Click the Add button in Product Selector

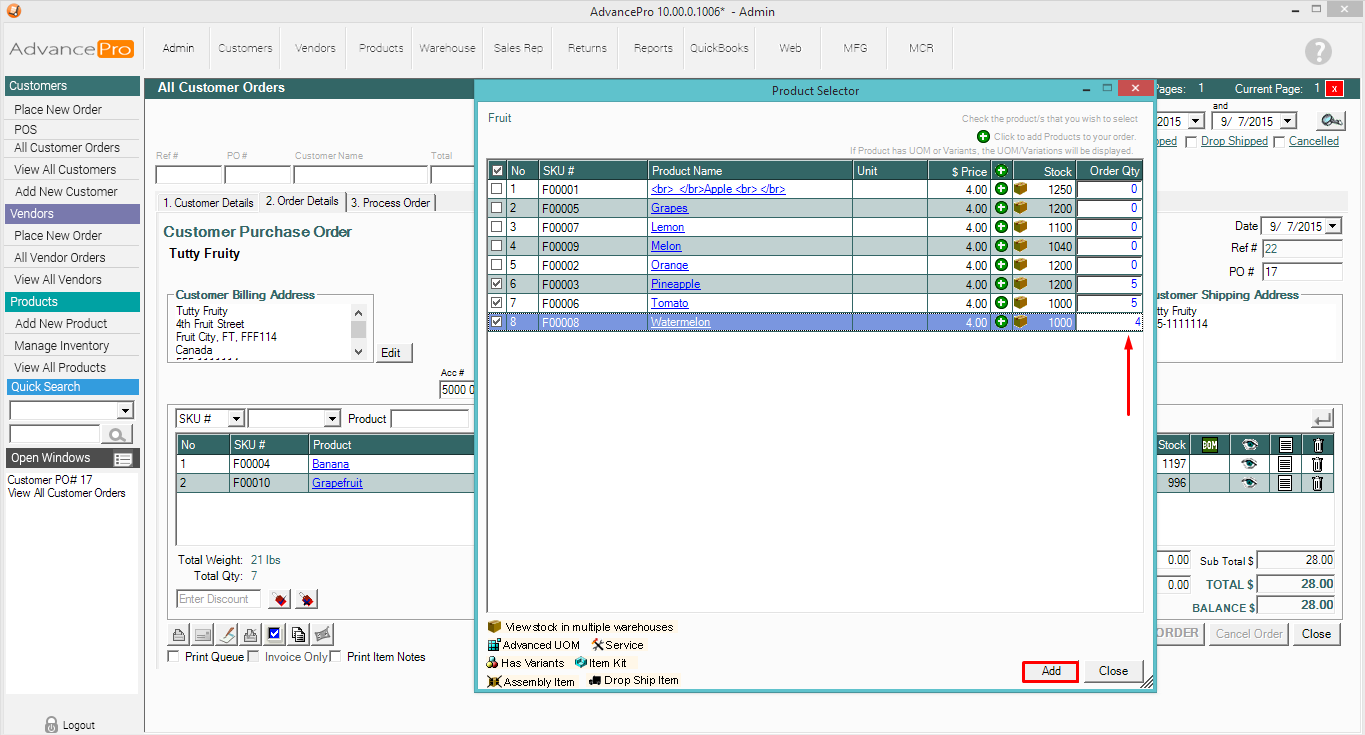click(x=1050, y=671)
